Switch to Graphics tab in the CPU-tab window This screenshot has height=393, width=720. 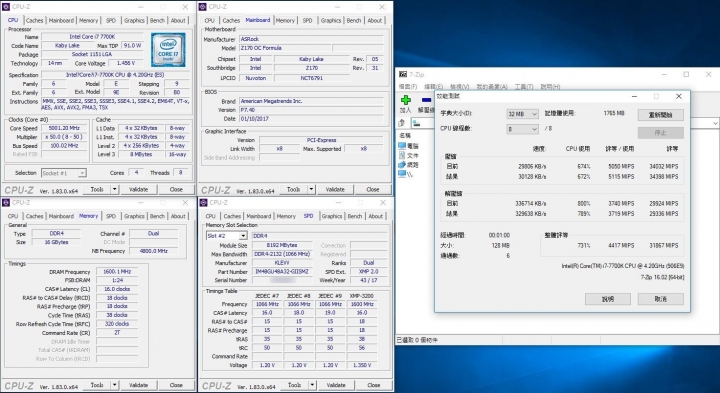134,20
